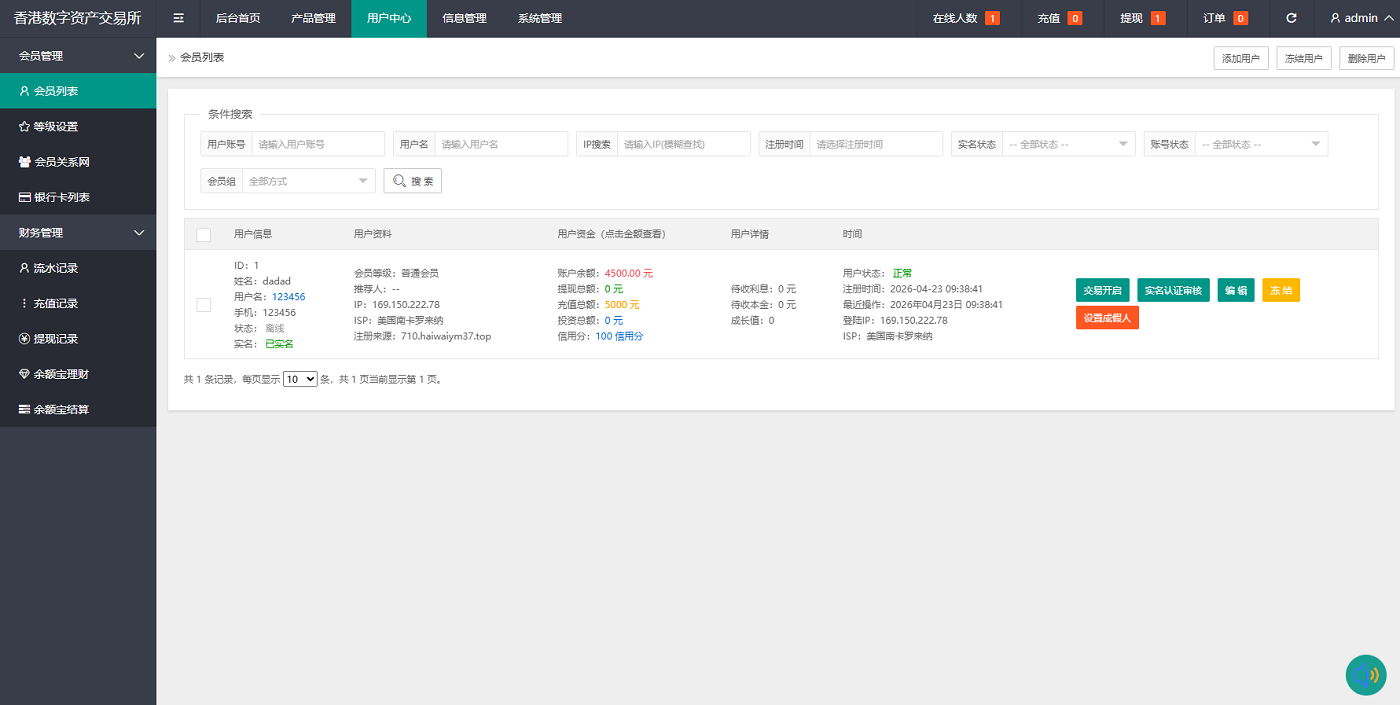Open the 实名状态 status dropdown
The image size is (1400, 705).
[x=1068, y=144]
